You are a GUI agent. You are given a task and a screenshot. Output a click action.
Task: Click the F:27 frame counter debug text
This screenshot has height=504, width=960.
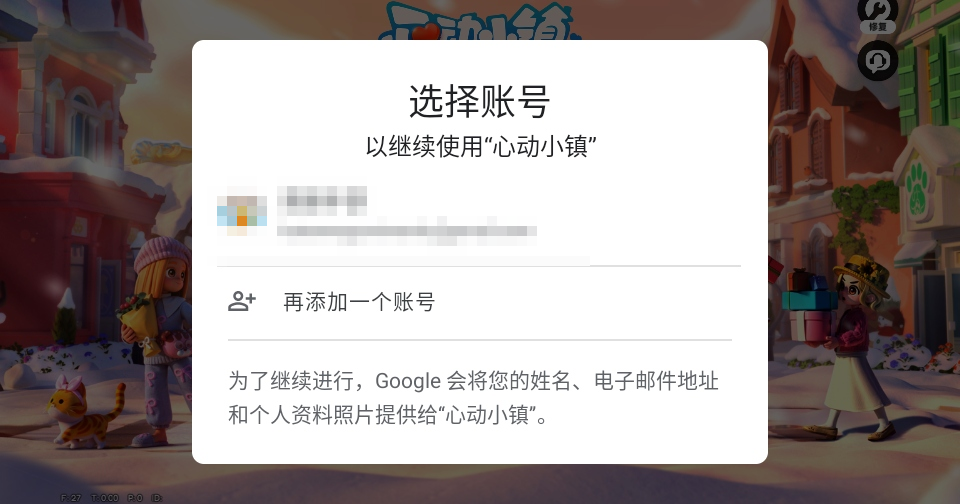pyautogui.click(x=71, y=498)
